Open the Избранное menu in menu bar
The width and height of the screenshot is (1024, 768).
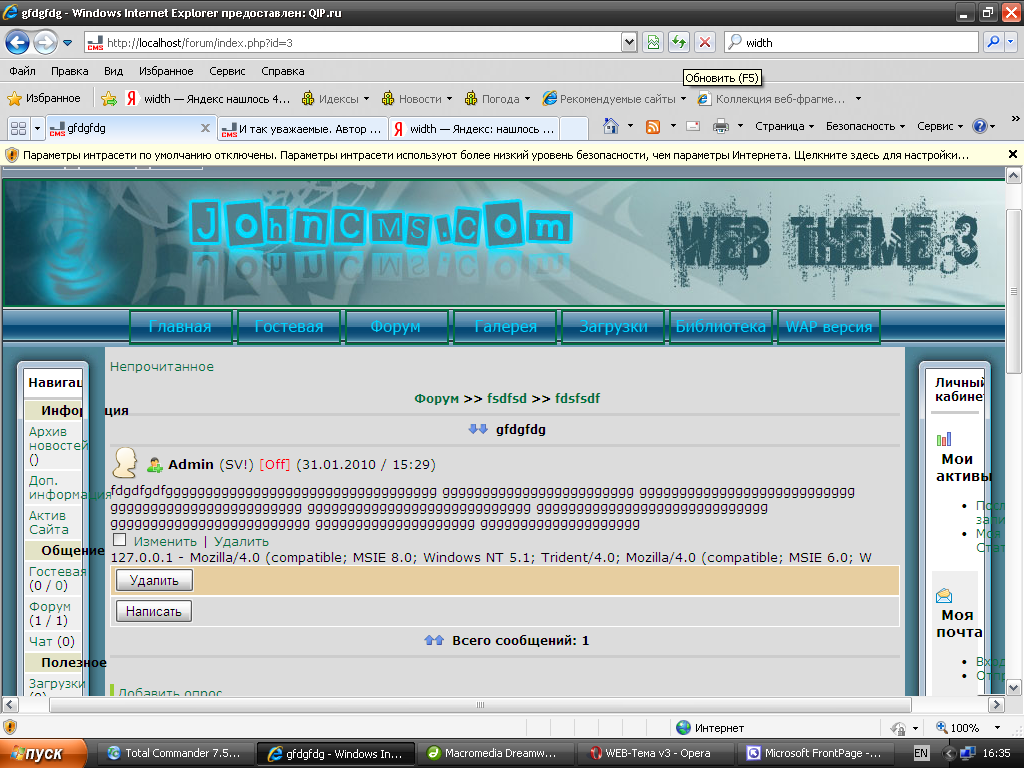166,71
